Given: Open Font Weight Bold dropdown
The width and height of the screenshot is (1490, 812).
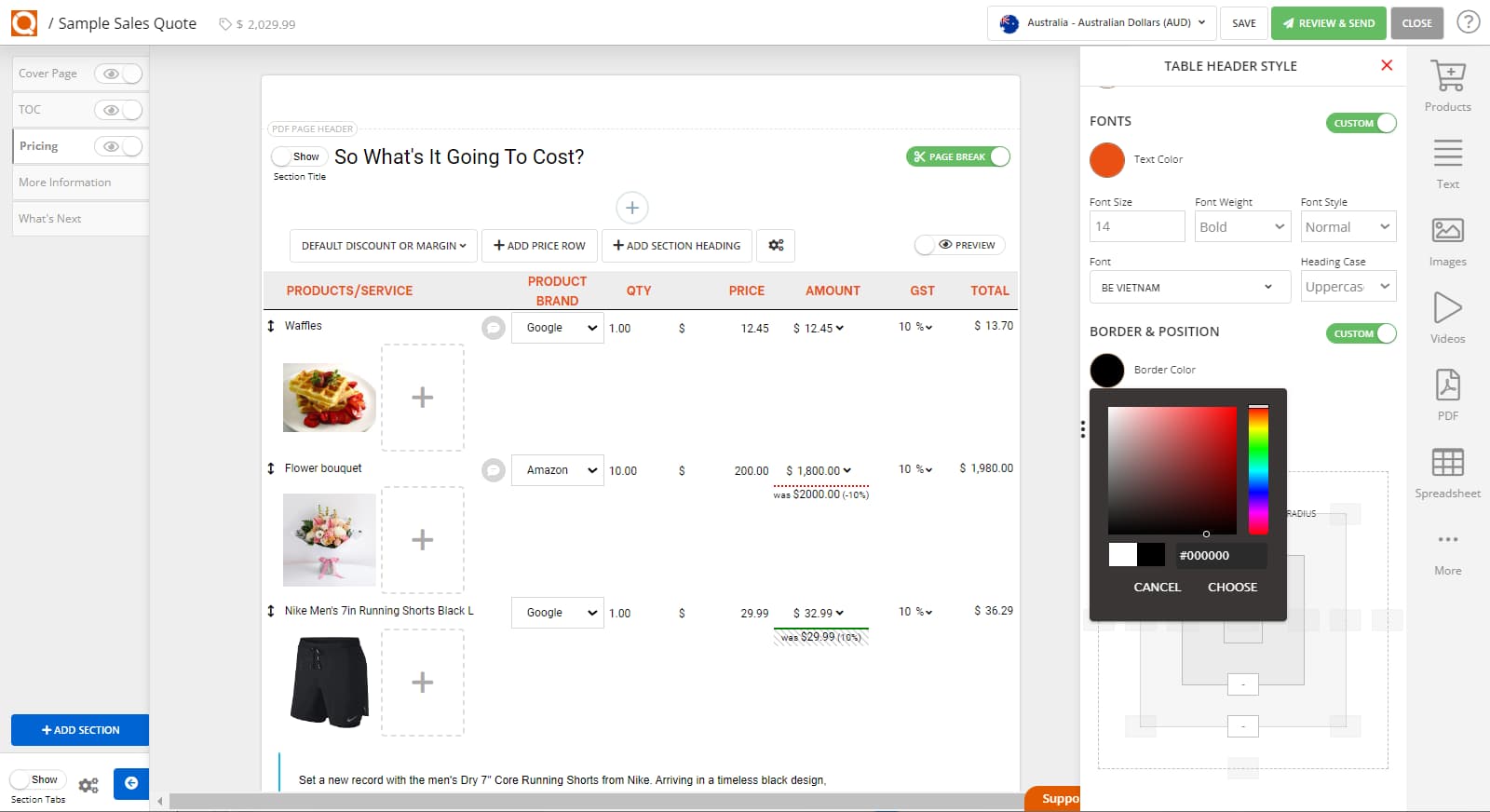Looking at the screenshot, I should [1242, 226].
